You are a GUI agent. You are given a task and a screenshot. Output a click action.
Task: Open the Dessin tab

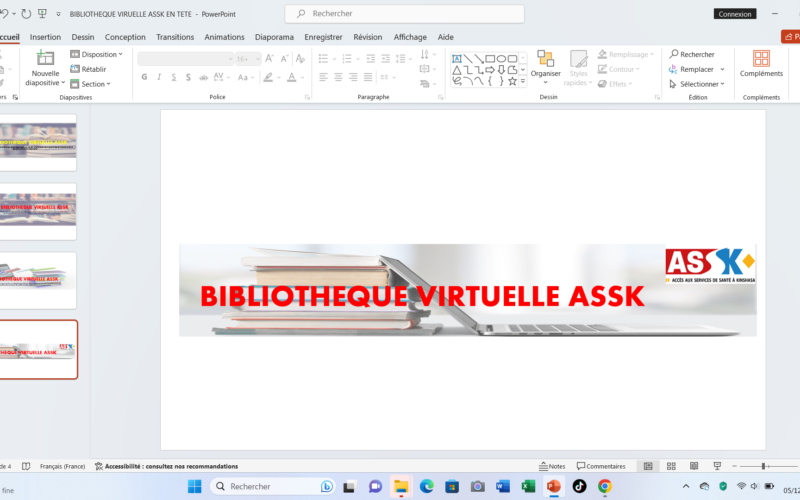[83, 37]
